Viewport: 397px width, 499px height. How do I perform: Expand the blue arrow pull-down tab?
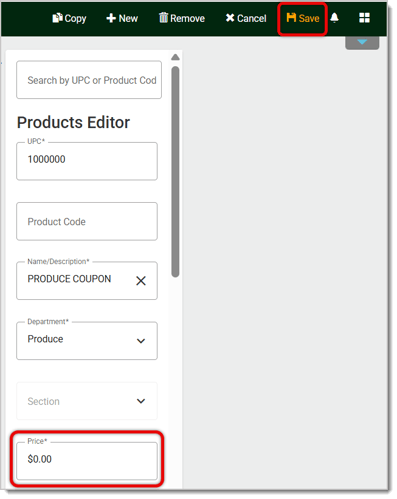pyautogui.click(x=362, y=43)
